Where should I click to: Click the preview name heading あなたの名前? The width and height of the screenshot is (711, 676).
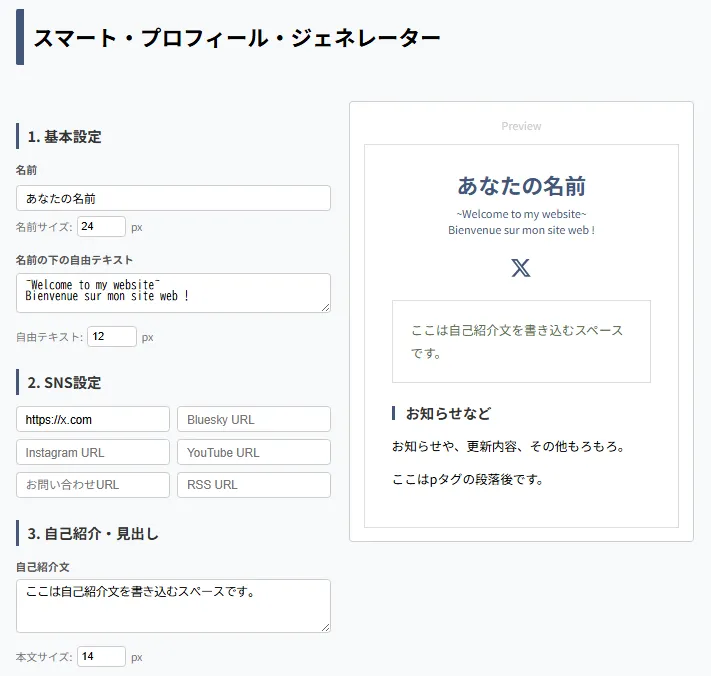pyautogui.click(x=521, y=186)
